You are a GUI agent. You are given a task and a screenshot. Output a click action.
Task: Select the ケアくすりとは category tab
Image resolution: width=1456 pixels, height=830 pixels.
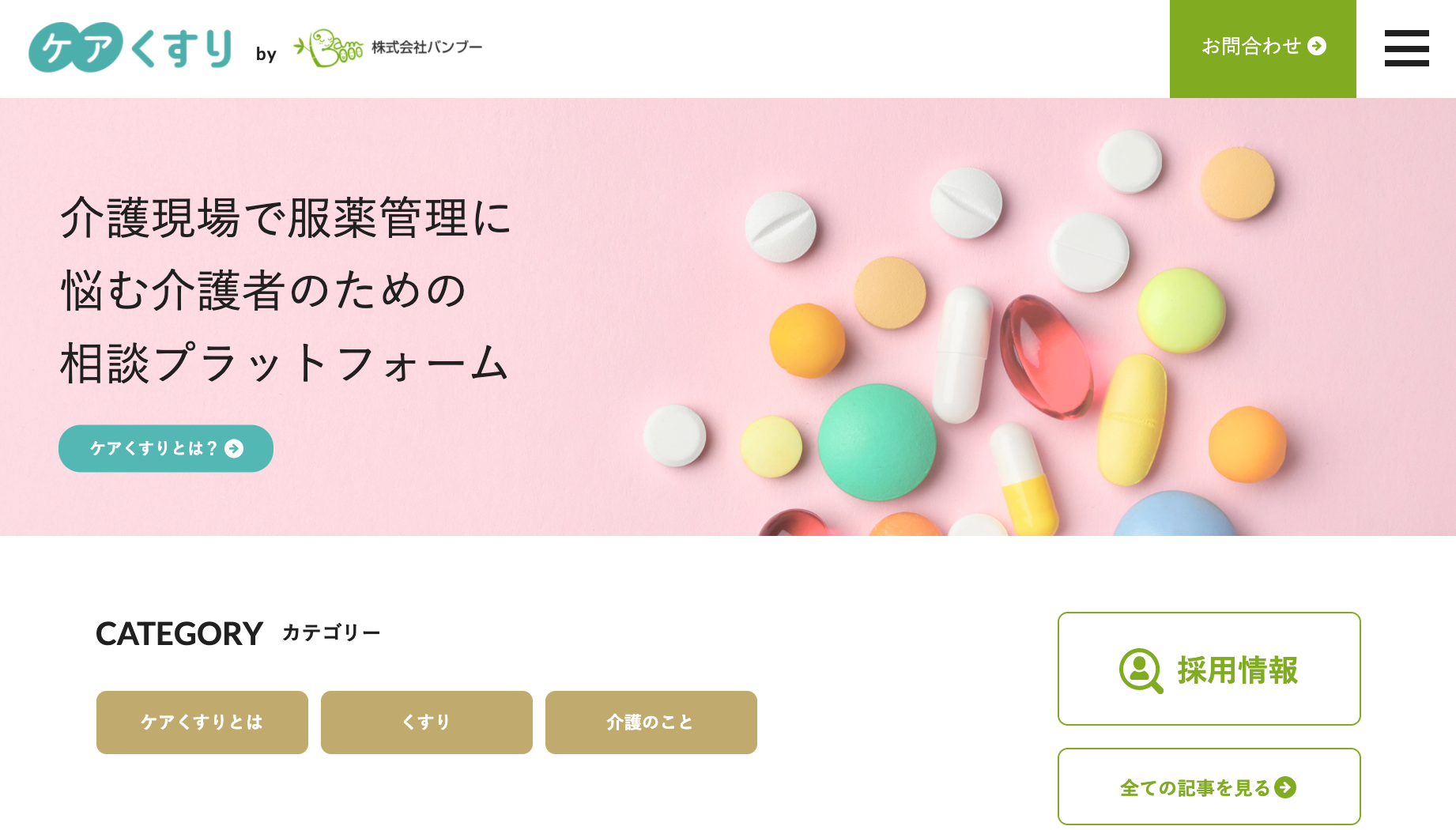point(202,722)
